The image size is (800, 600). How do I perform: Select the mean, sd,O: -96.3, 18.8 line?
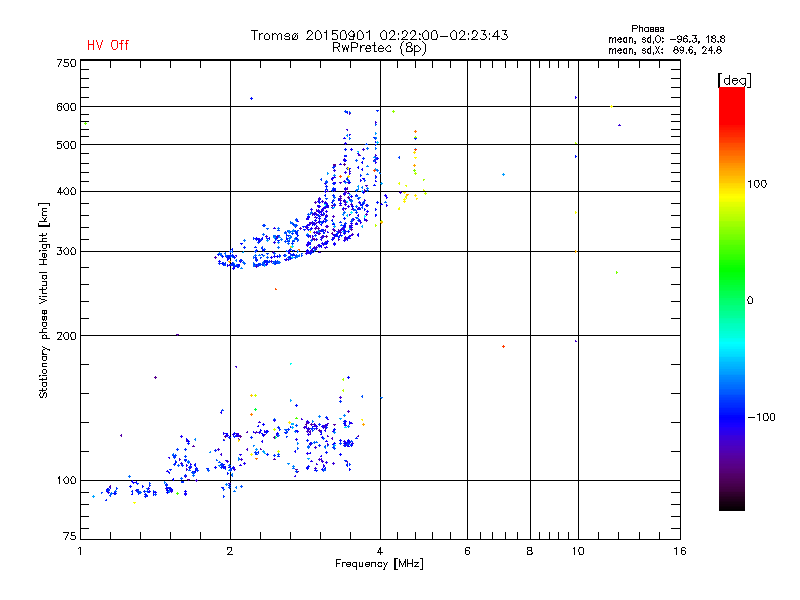click(666, 40)
